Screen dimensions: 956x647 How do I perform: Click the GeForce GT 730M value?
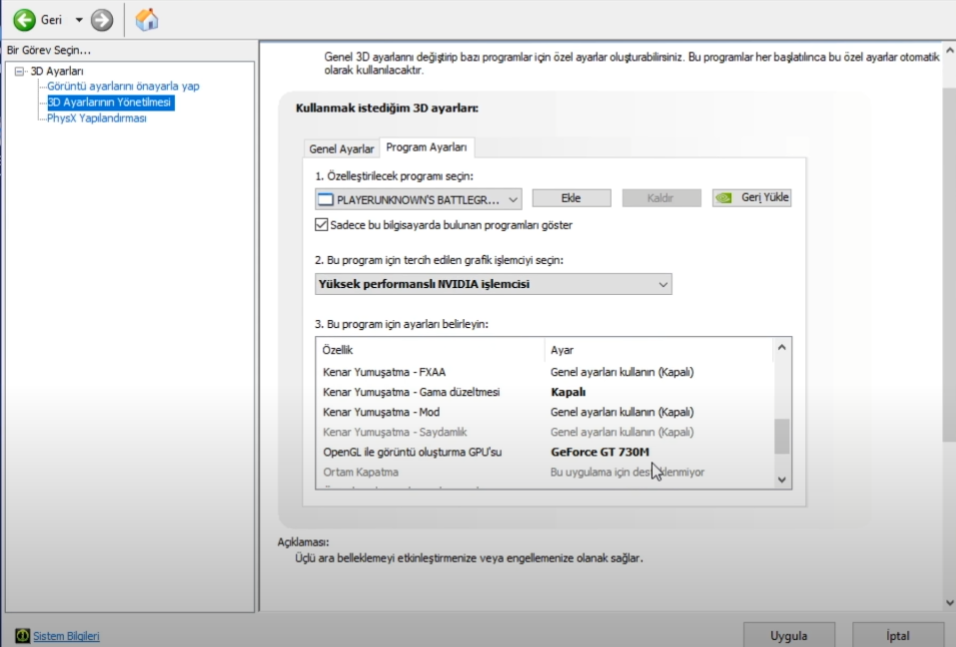pyautogui.click(x=600, y=452)
